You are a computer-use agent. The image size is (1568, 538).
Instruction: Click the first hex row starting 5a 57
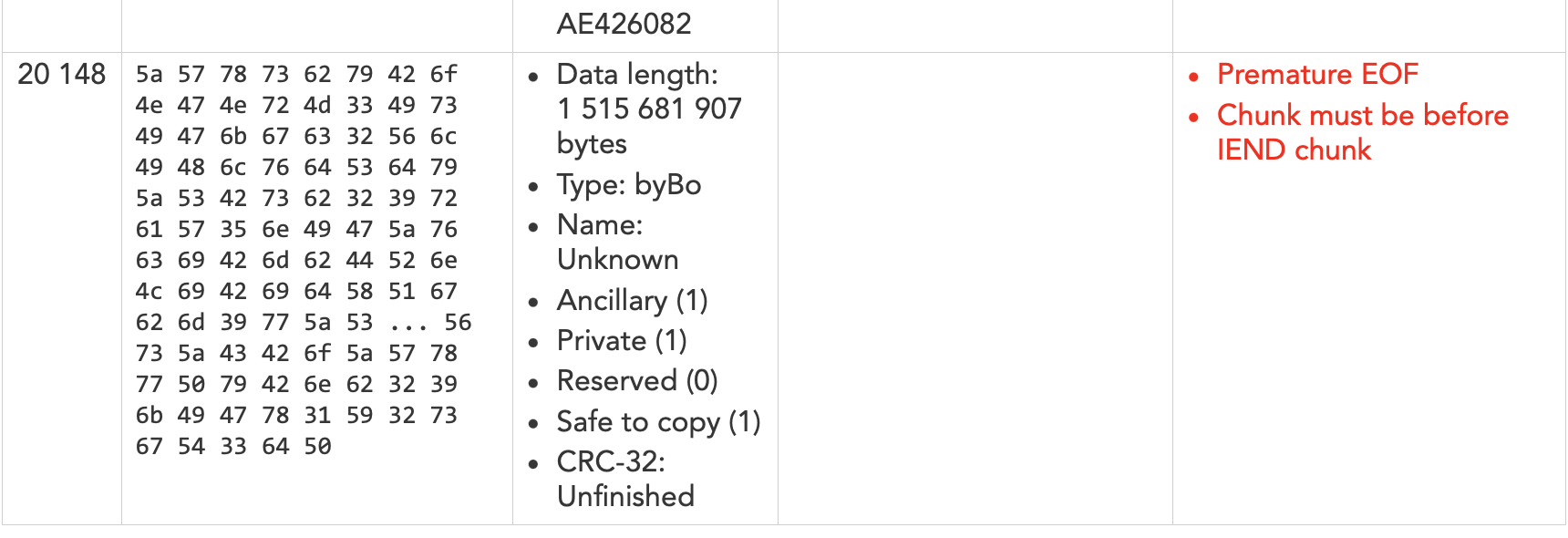(296, 74)
